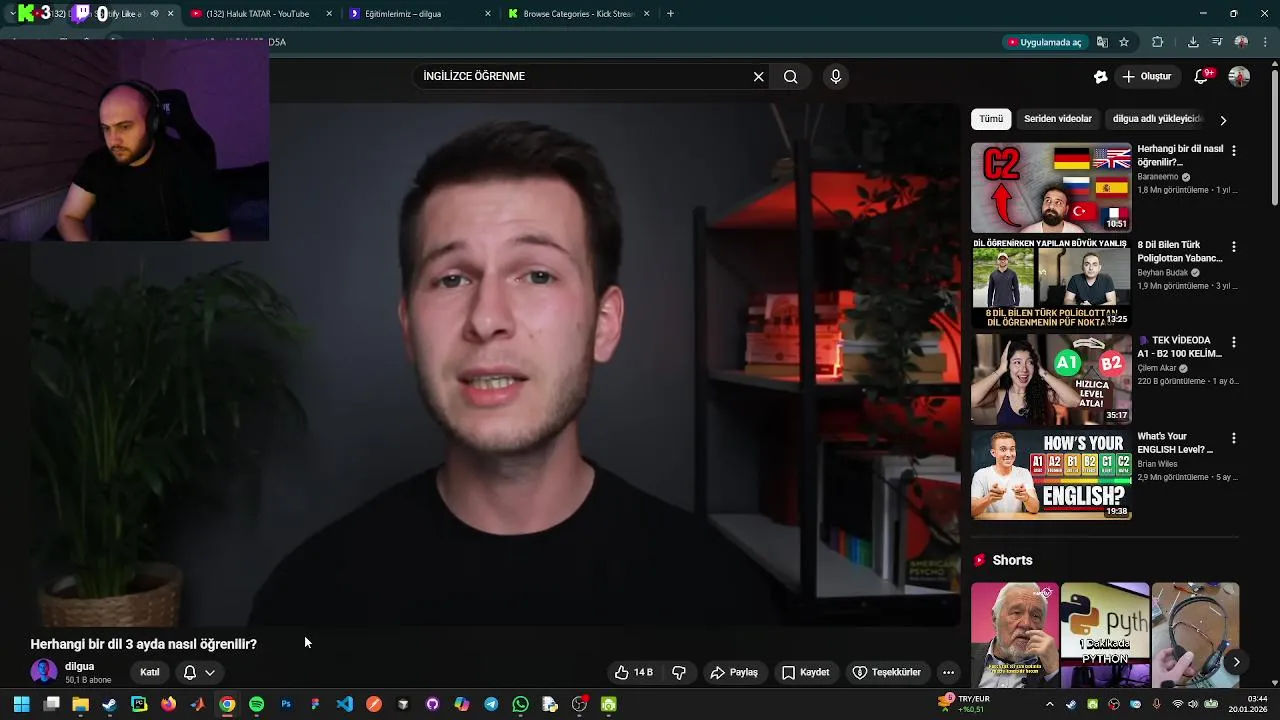The height and width of the screenshot is (720, 1280).
Task: Open options for Brian Wiles video
Action: tap(1233, 438)
